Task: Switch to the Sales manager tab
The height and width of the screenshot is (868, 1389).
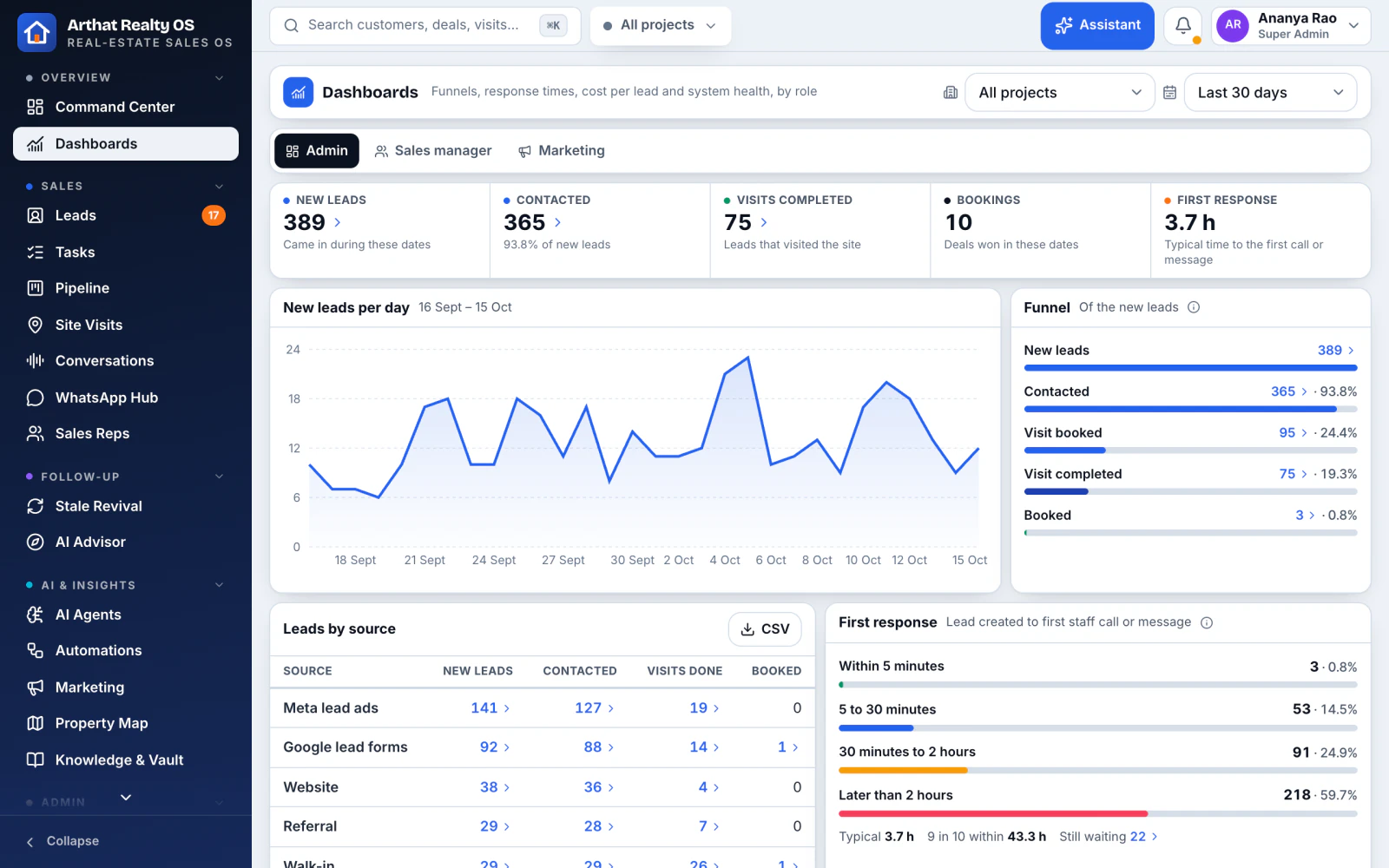Action: click(x=433, y=151)
